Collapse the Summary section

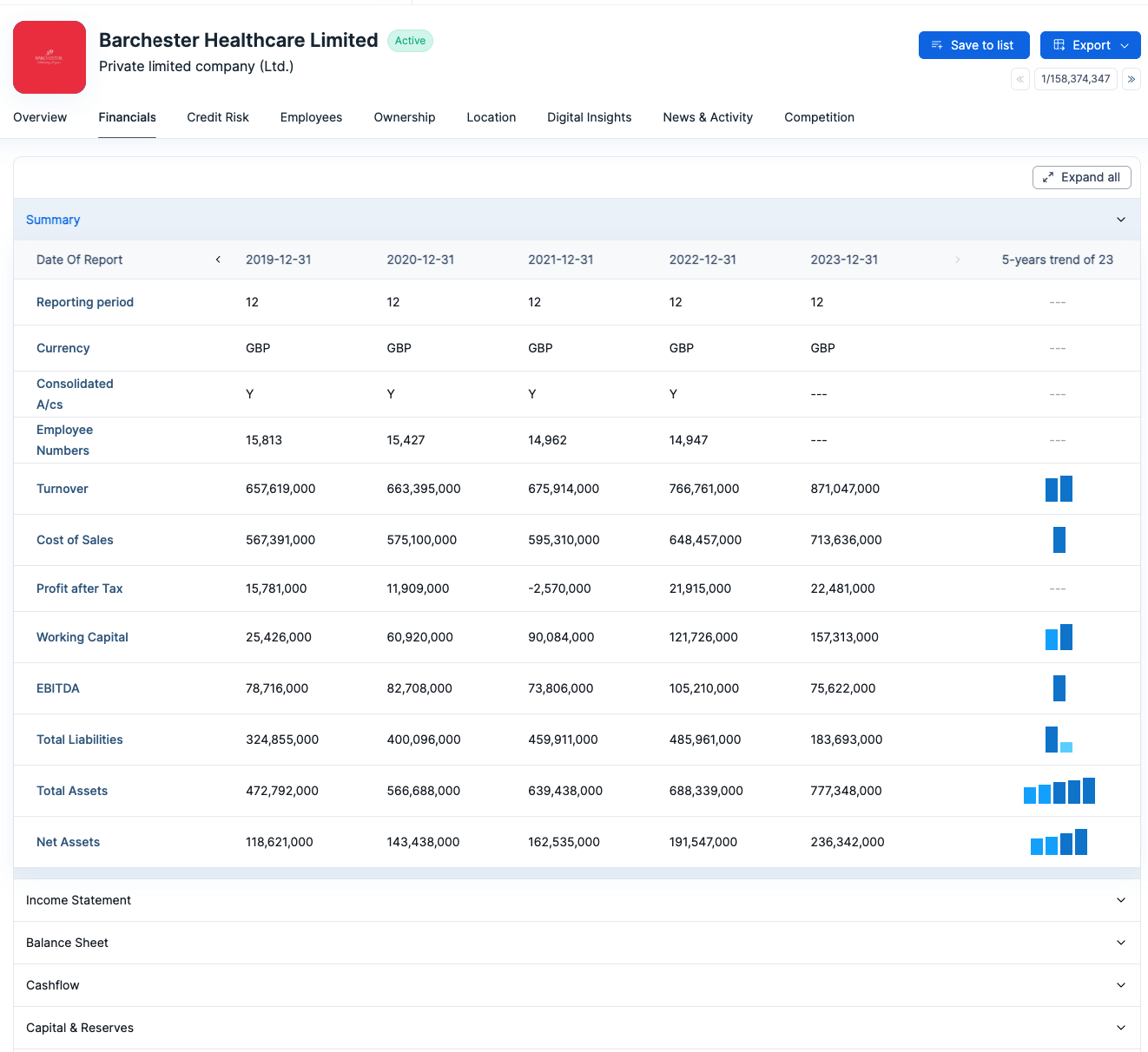click(1120, 220)
